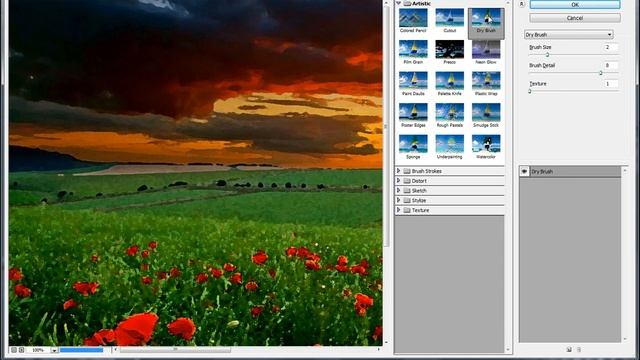Click the OK button
Image resolution: width=640 pixels, height=360 pixels.
(x=575, y=4)
